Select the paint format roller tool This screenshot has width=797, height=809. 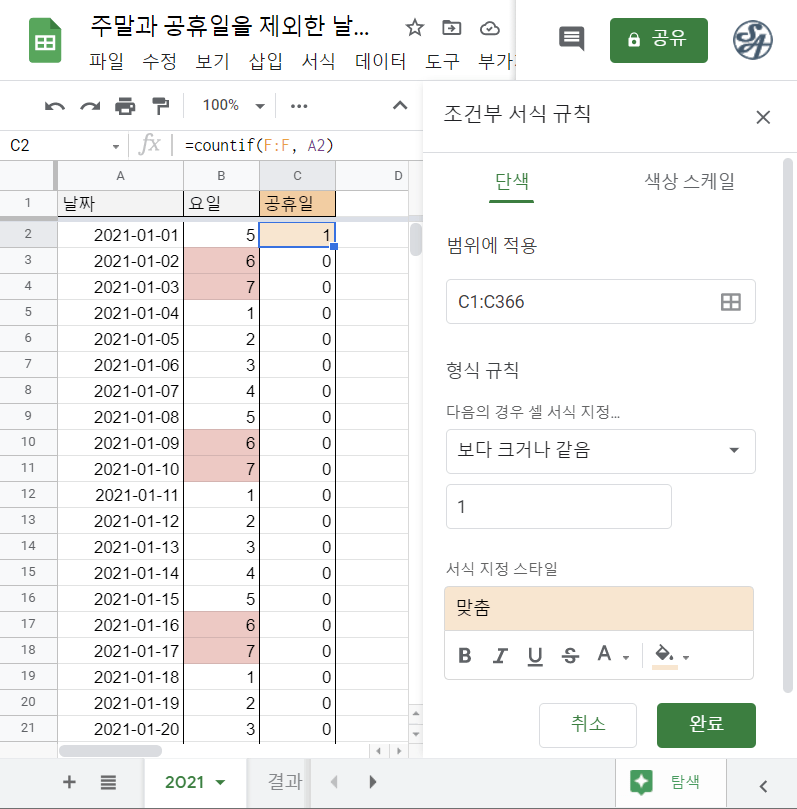tap(160, 106)
